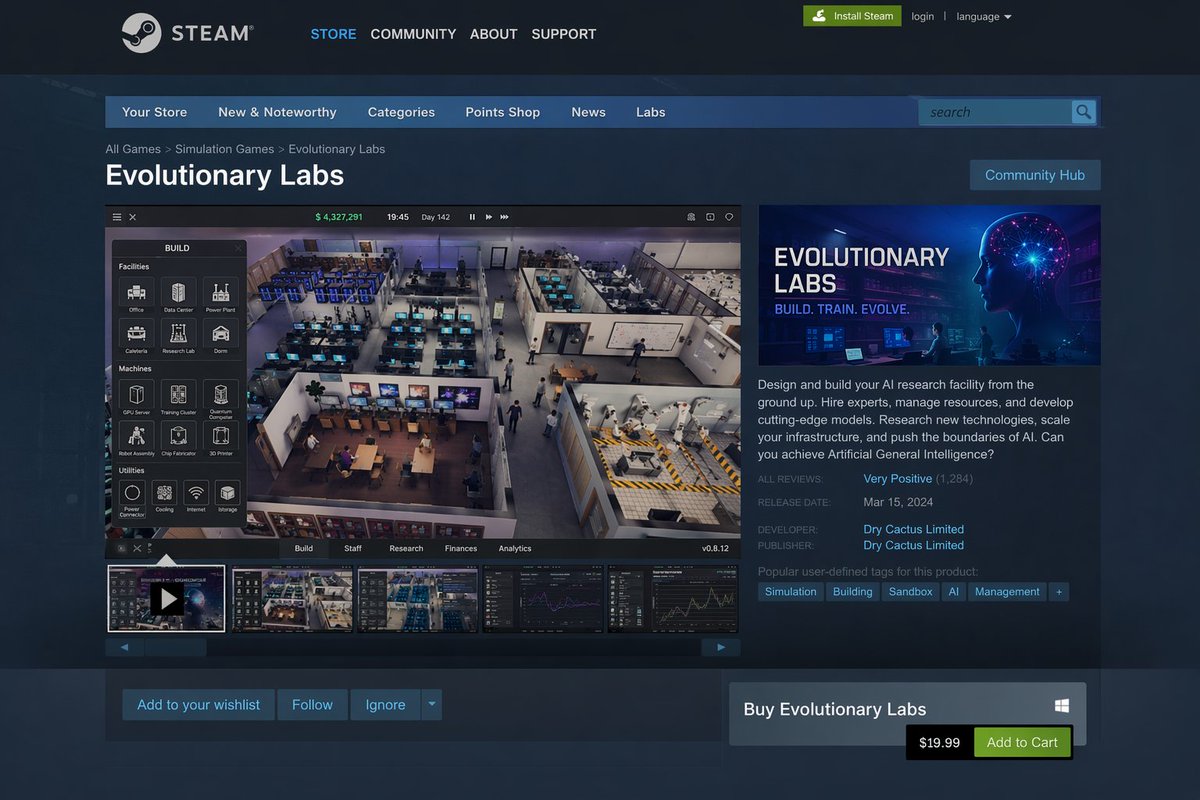Select the Dorm facility icon

pos(220,334)
